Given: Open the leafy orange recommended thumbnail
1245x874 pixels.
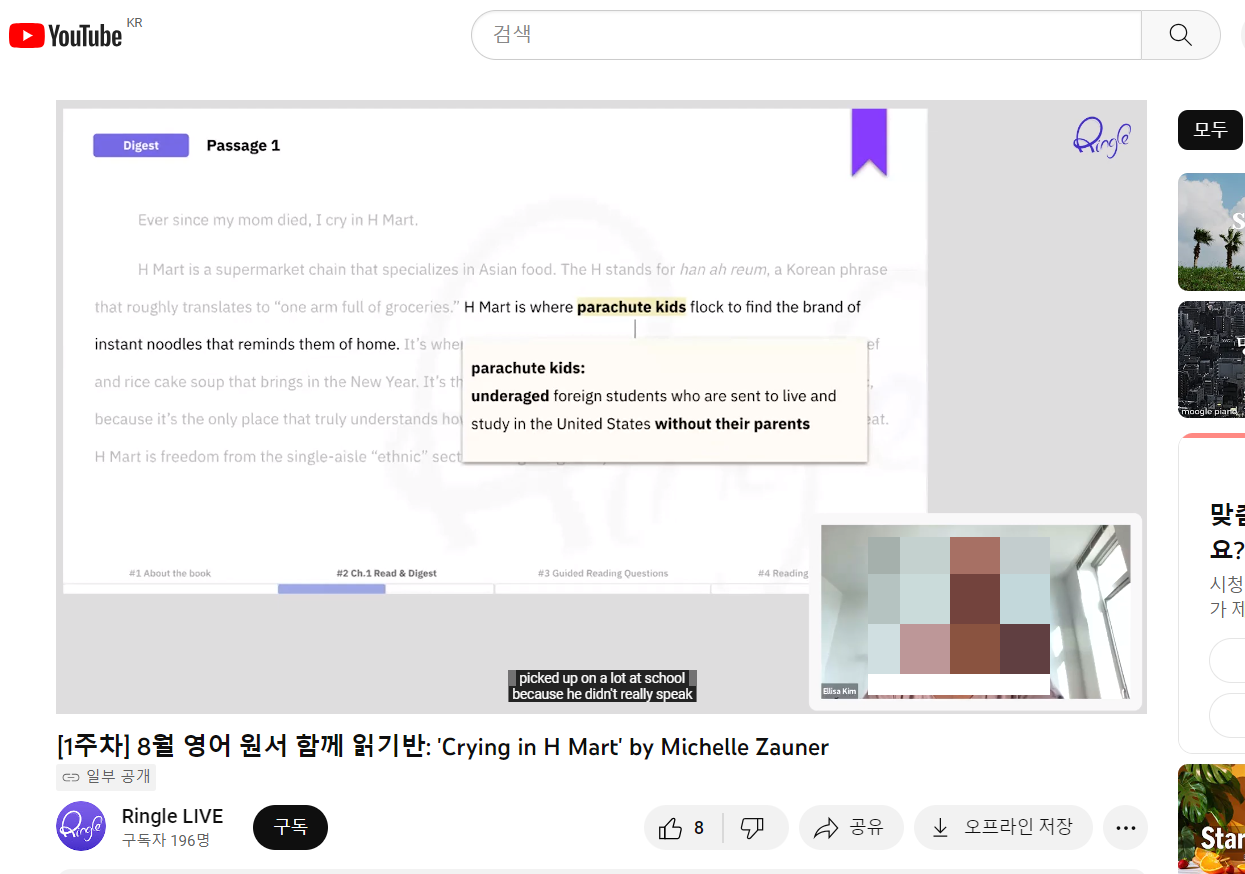Looking at the screenshot, I should (x=1211, y=819).
